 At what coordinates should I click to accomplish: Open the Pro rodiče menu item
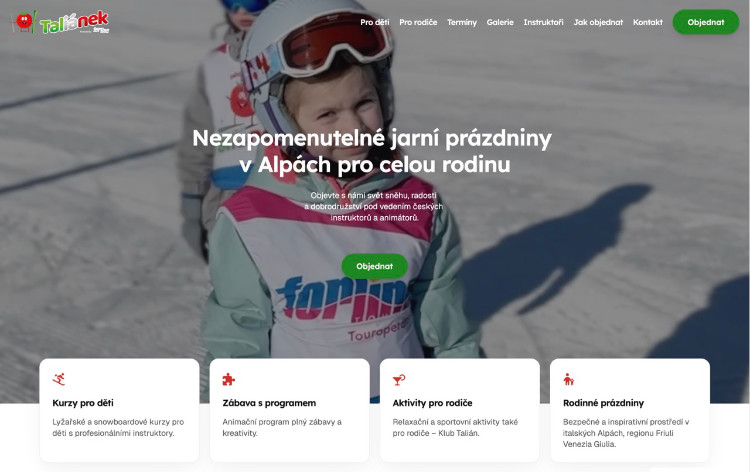coord(418,22)
